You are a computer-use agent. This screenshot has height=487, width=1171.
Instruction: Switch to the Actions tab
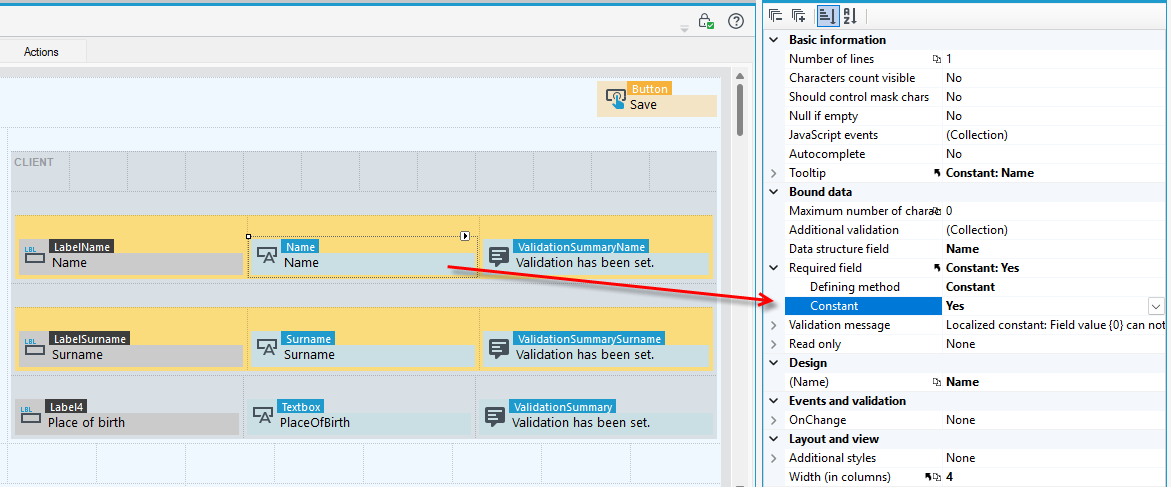pos(41,52)
